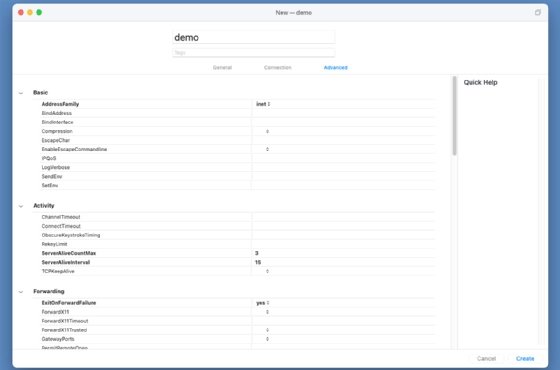The height and width of the screenshot is (370, 560).
Task: Click the ObscureKeystrokeTiming value field
Action: click(x=343, y=235)
